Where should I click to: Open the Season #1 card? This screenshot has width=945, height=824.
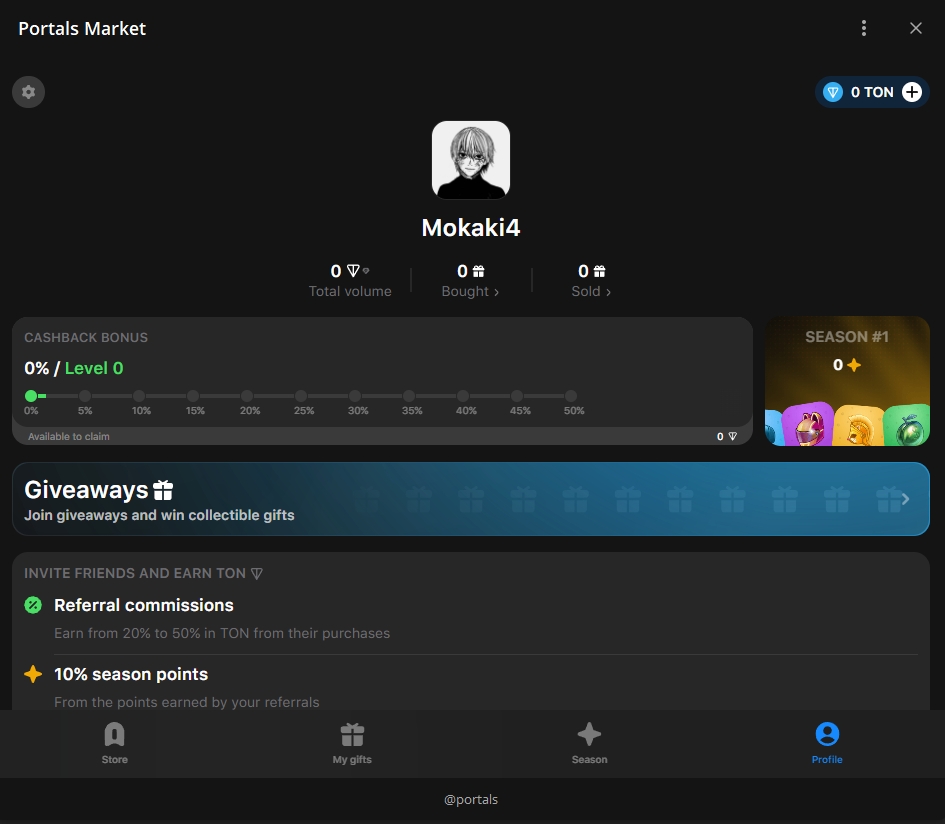[847, 381]
